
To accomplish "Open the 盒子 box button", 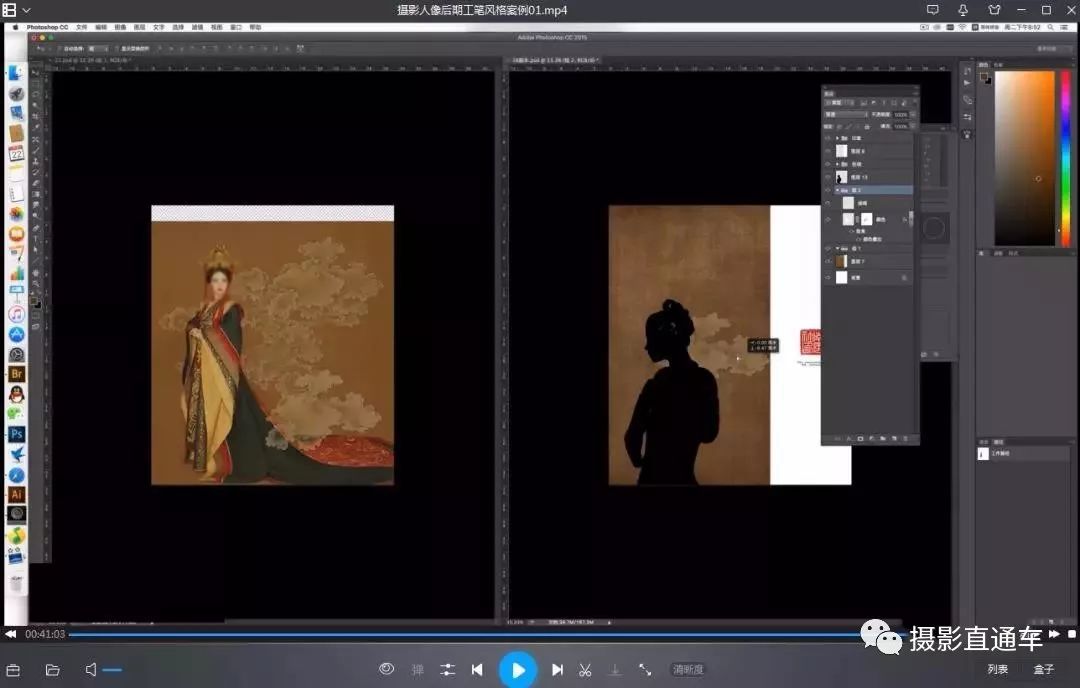I will [1043, 669].
